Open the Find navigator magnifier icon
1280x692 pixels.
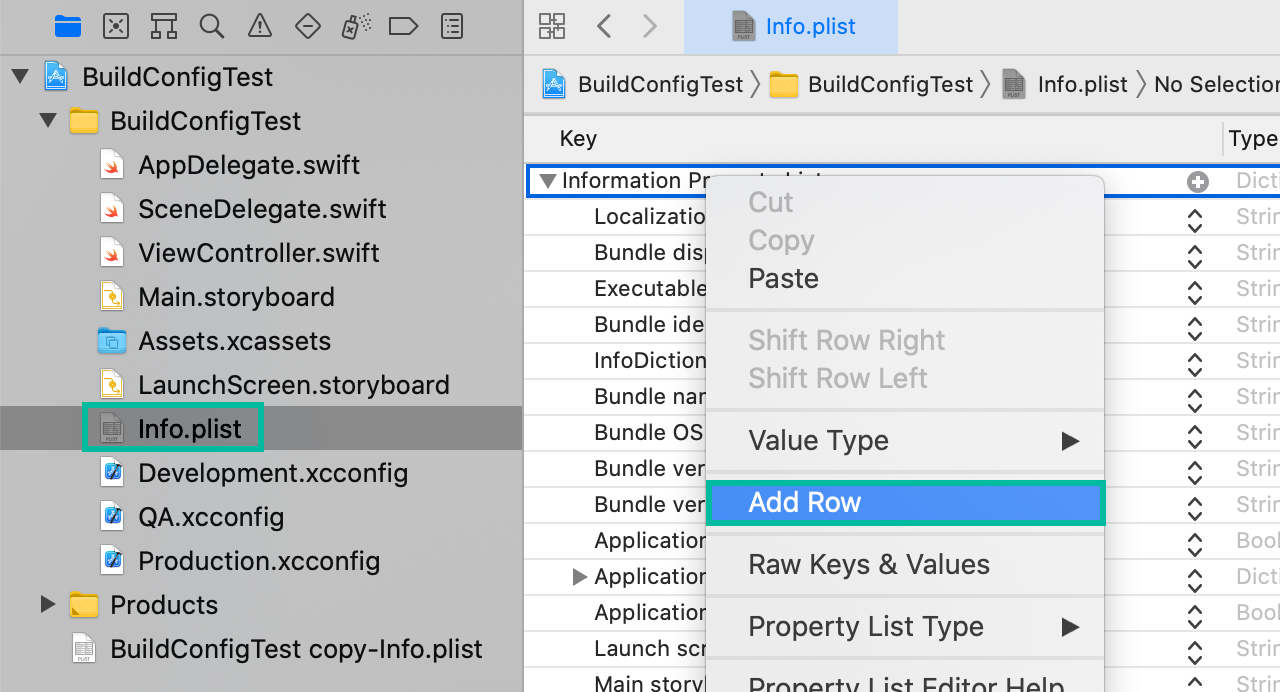211,26
